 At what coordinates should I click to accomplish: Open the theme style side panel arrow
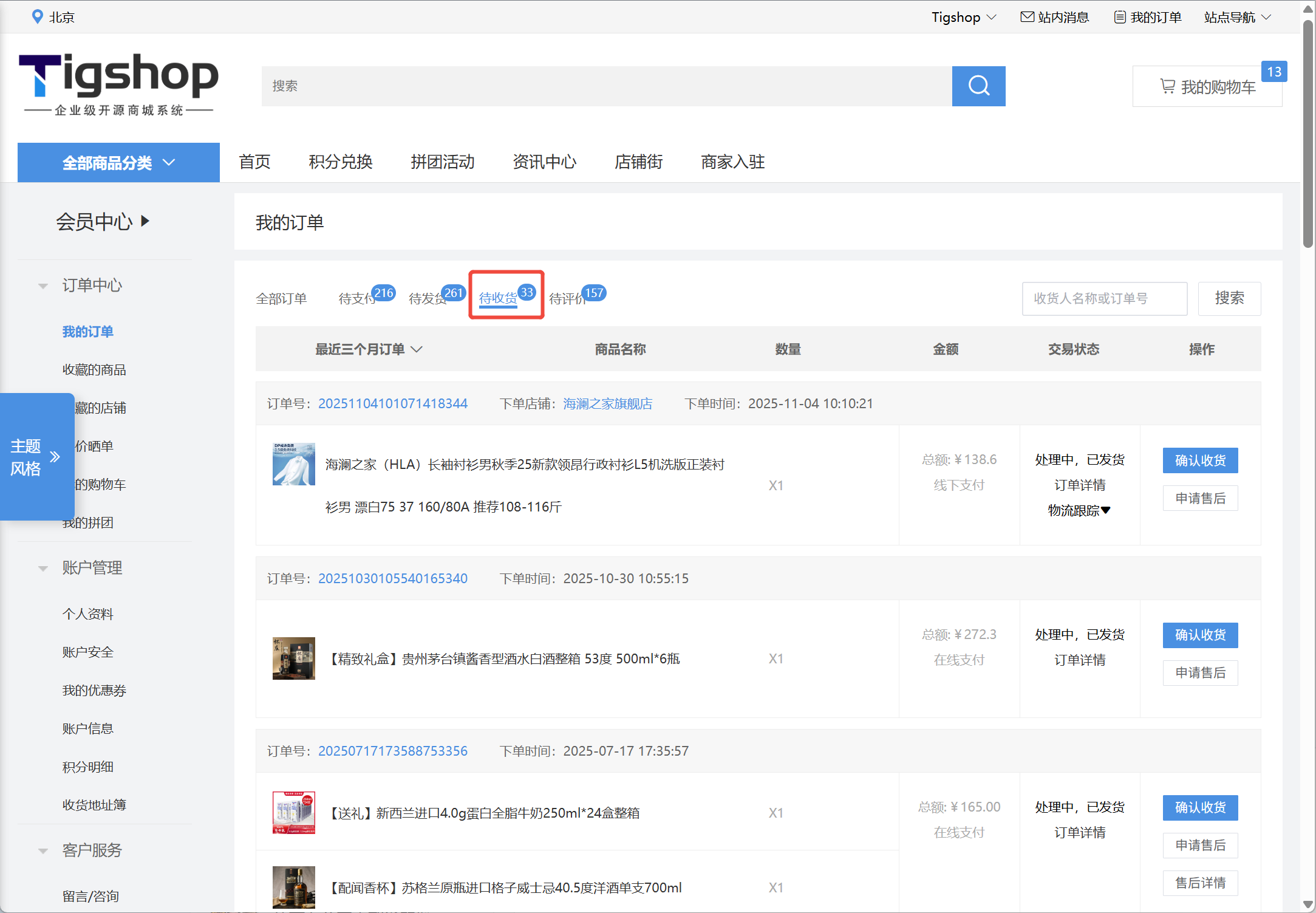(x=55, y=457)
